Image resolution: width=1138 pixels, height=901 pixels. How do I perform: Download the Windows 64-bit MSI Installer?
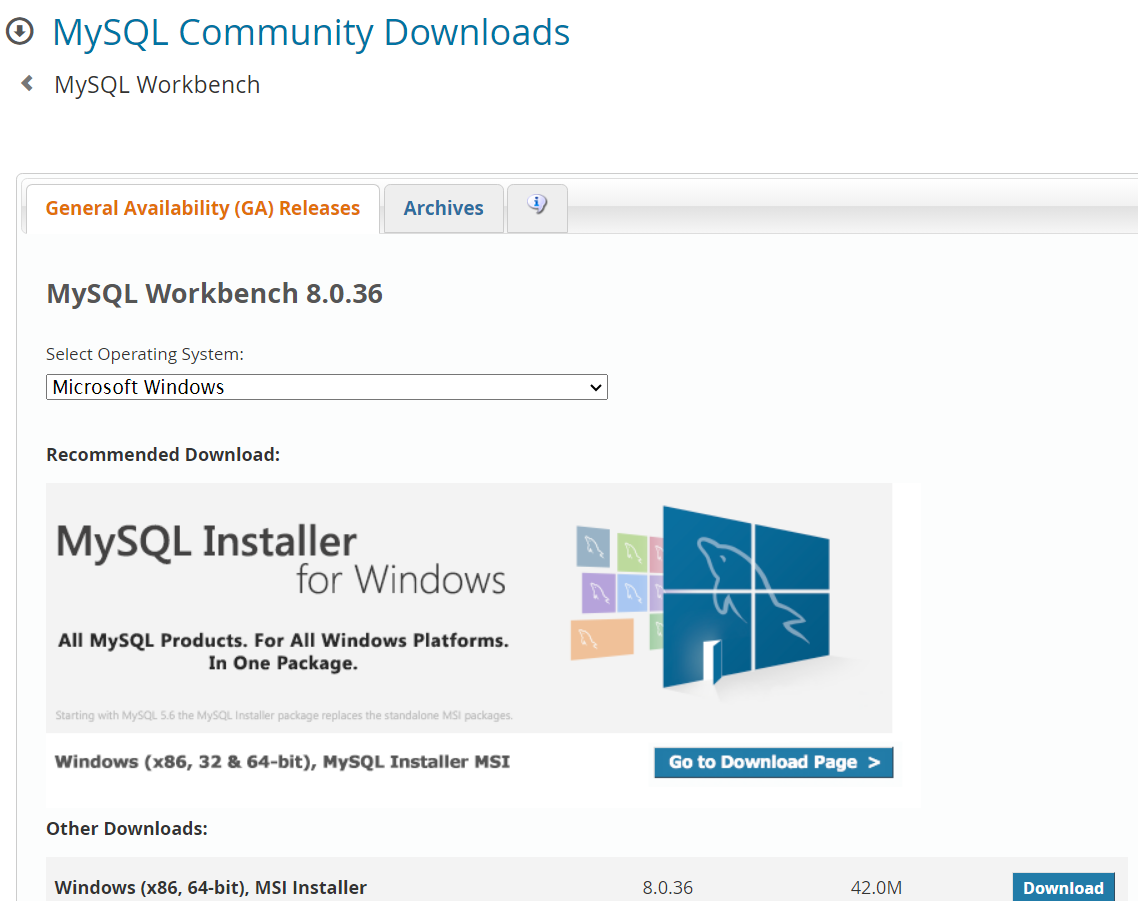pyautogui.click(x=1063, y=887)
